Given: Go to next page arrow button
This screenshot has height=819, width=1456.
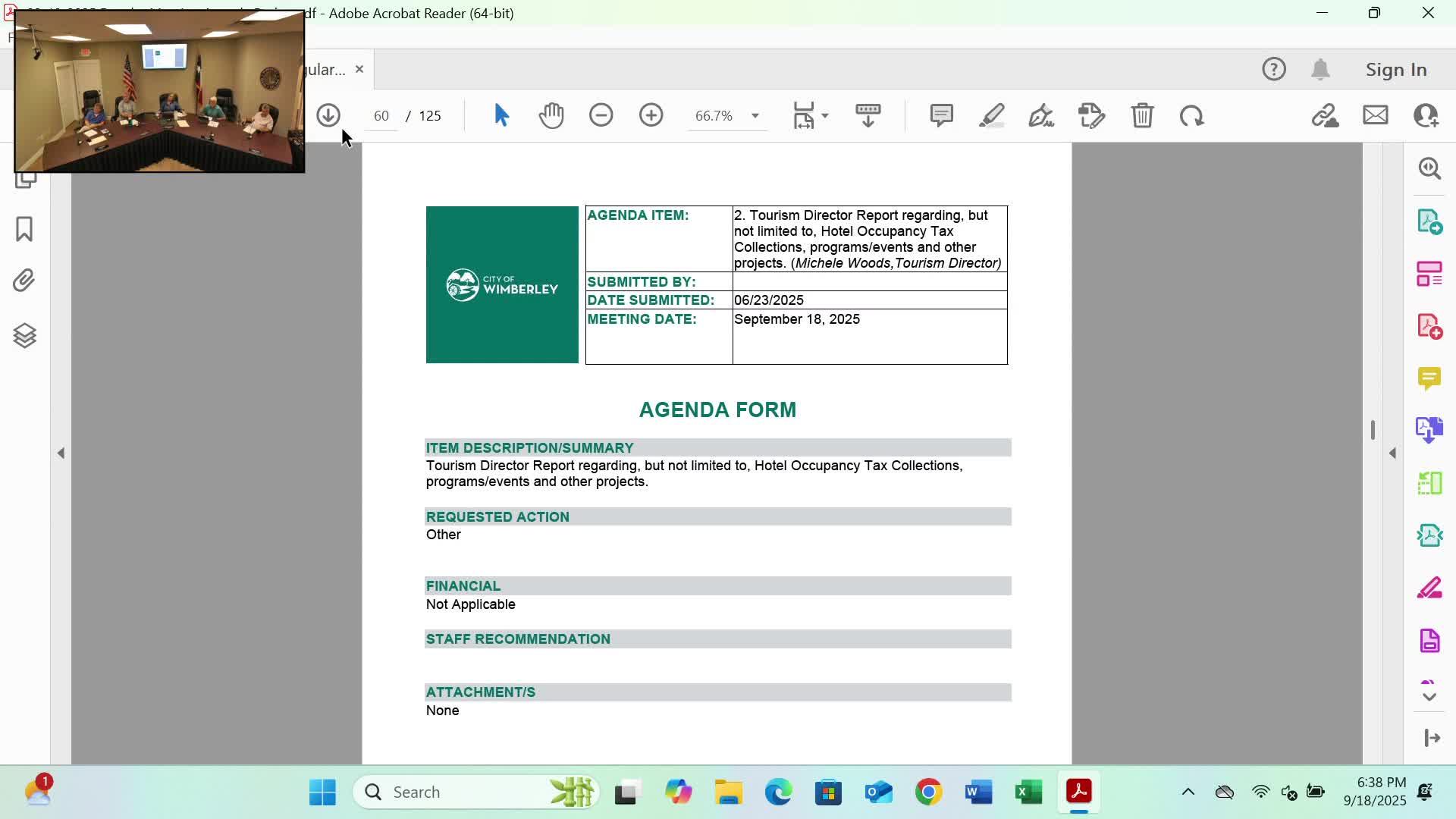Looking at the screenshot, I should click(328, 115).
